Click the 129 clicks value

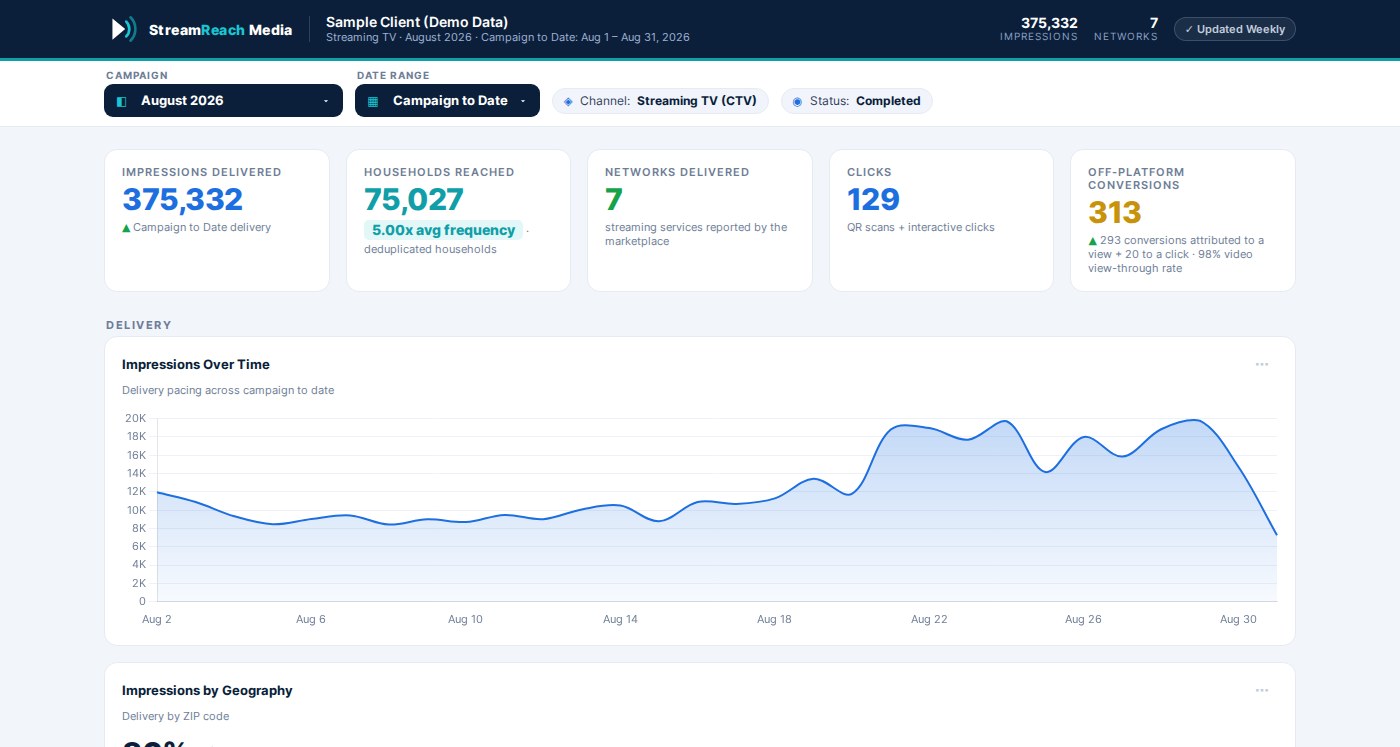coord(874,199)
